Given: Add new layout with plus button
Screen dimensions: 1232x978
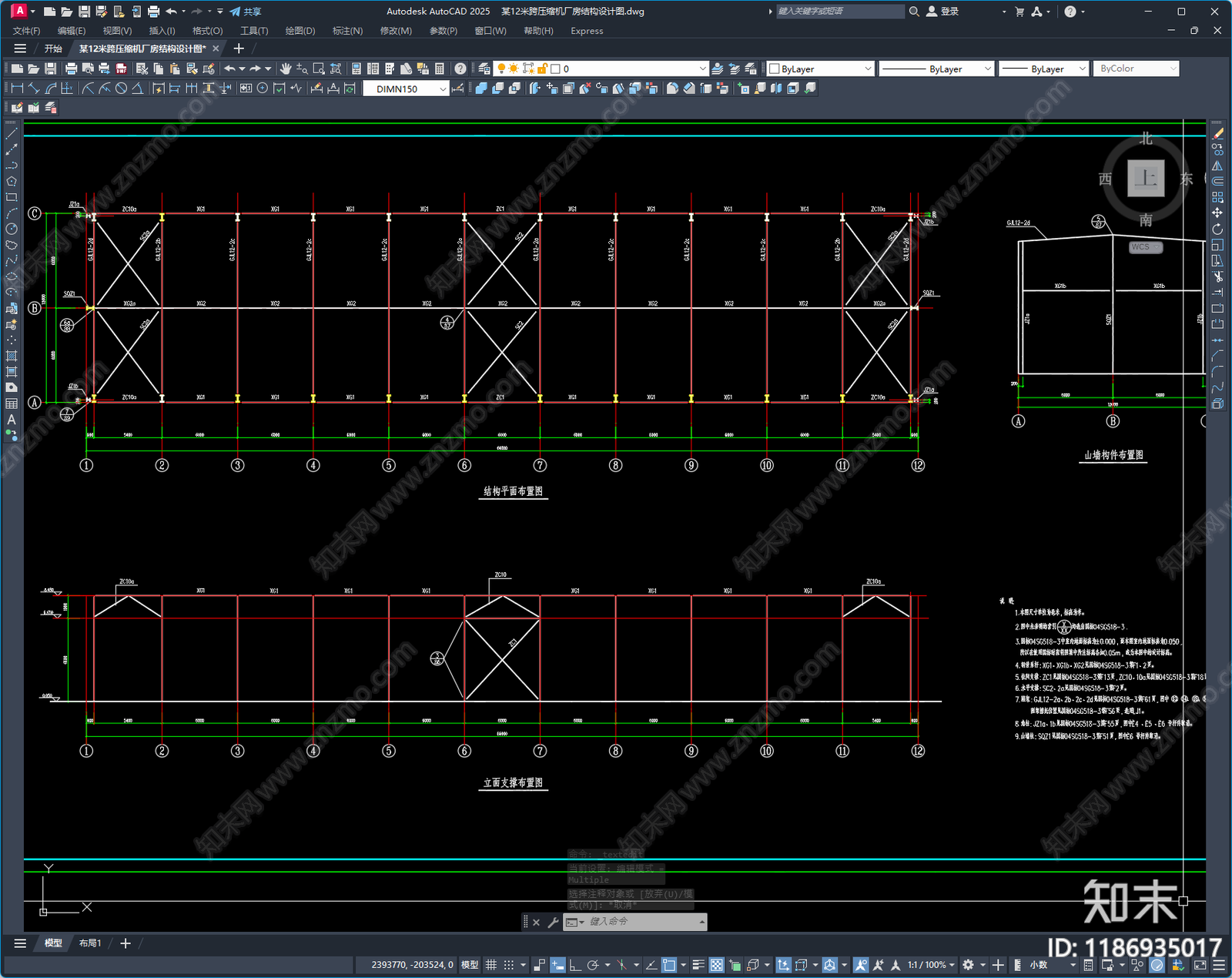Looking at the screenshot, I should click(126, 943).
